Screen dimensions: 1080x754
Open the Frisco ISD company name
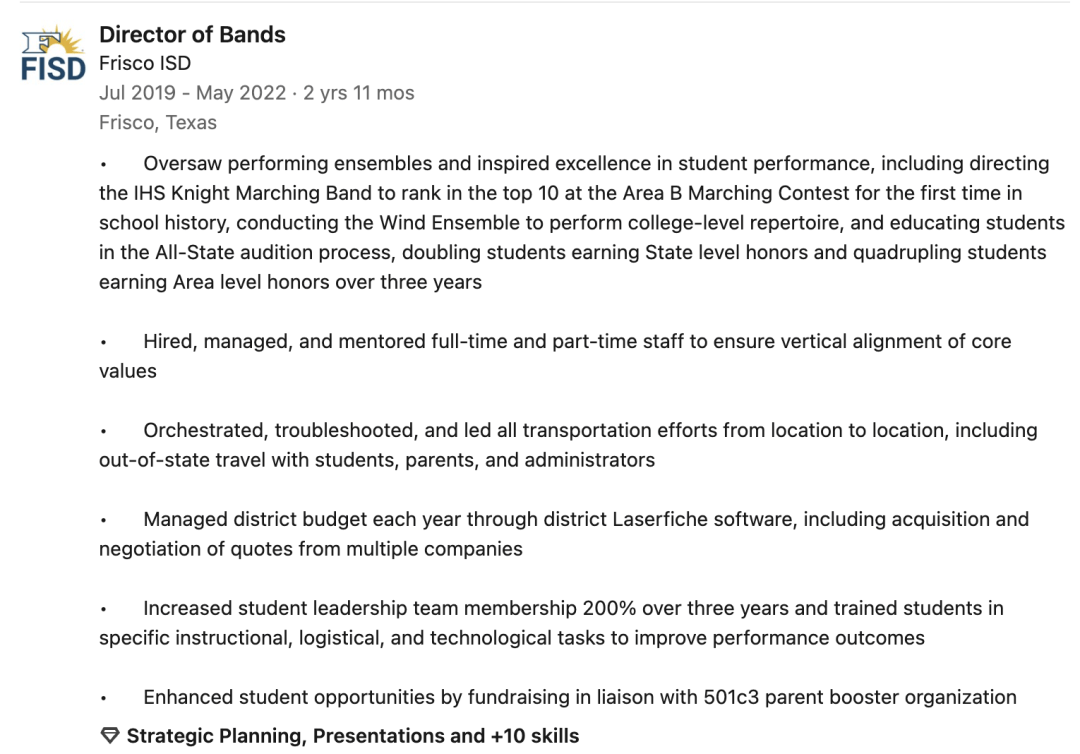pyautogui.click(x=145, y=63)
